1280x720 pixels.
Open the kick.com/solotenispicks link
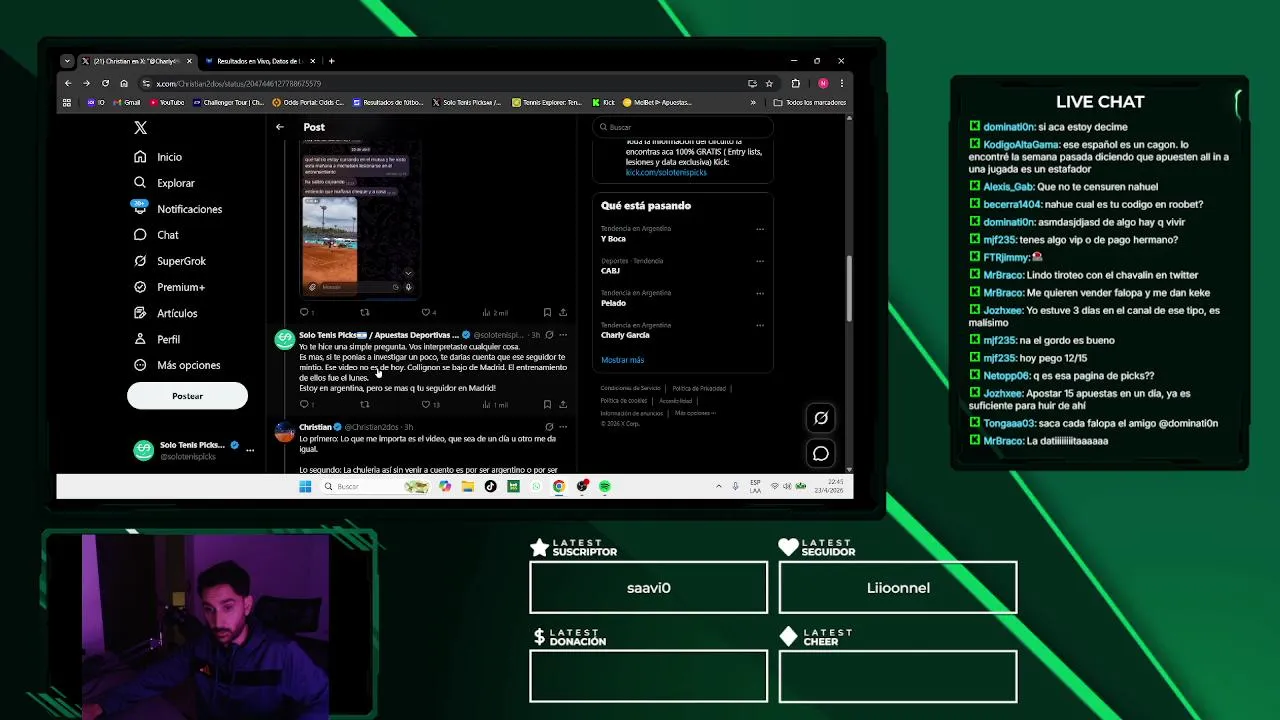[666, 172]
